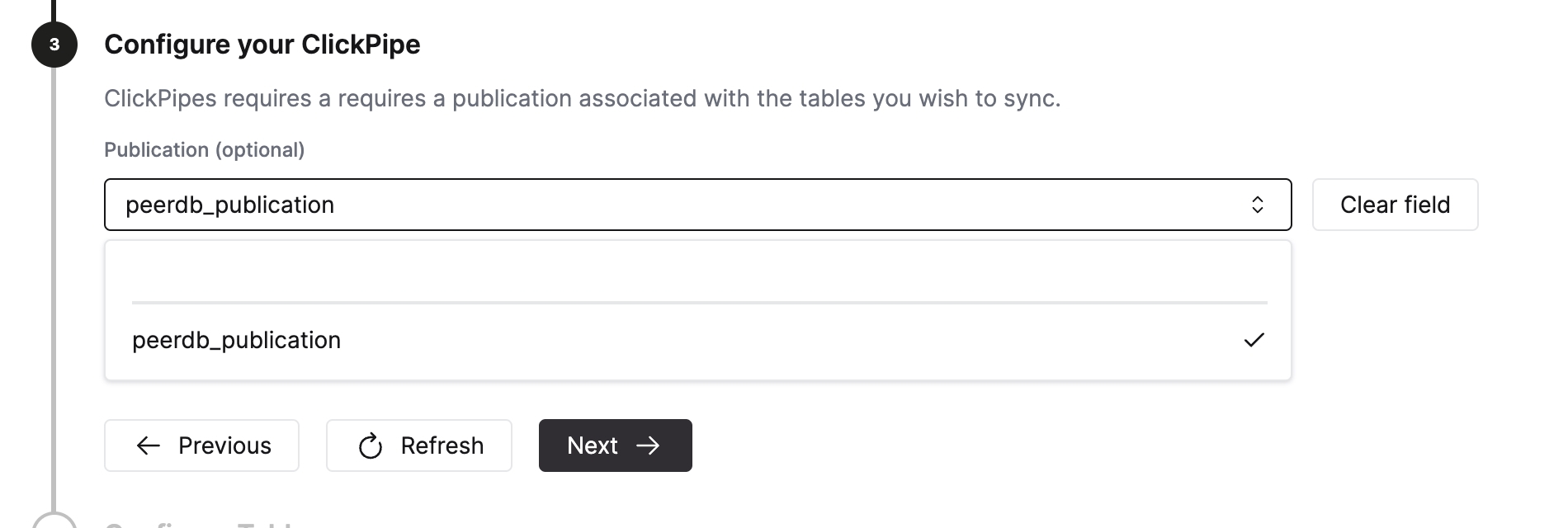Image resolution: width=1568 pixels, height=528 pixels.
Task: Click the step 3 numbered circle indicator
Action: point(52,44)
